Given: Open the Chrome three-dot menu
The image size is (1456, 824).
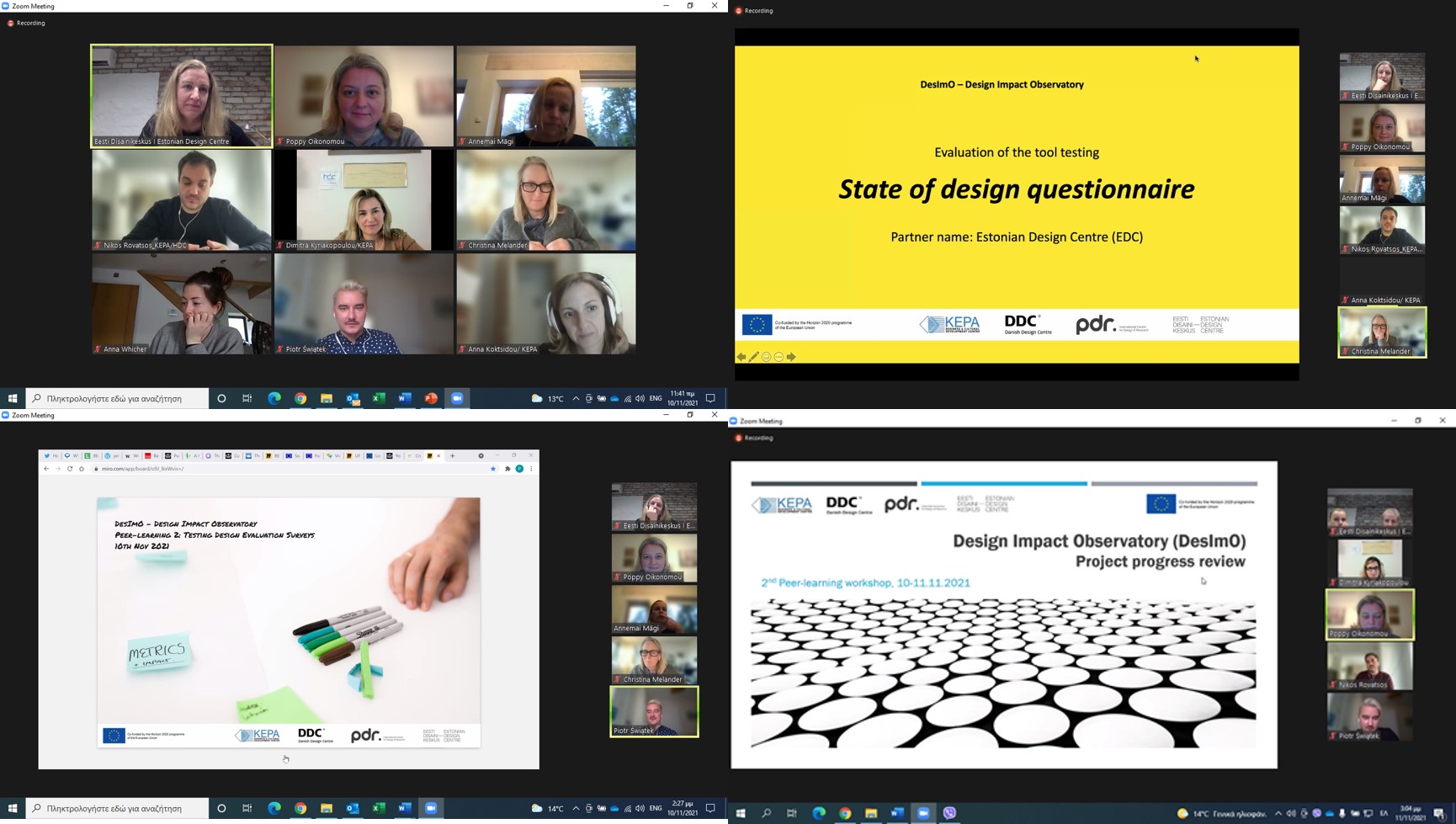Looking at the screenshot, I should 531,469.
